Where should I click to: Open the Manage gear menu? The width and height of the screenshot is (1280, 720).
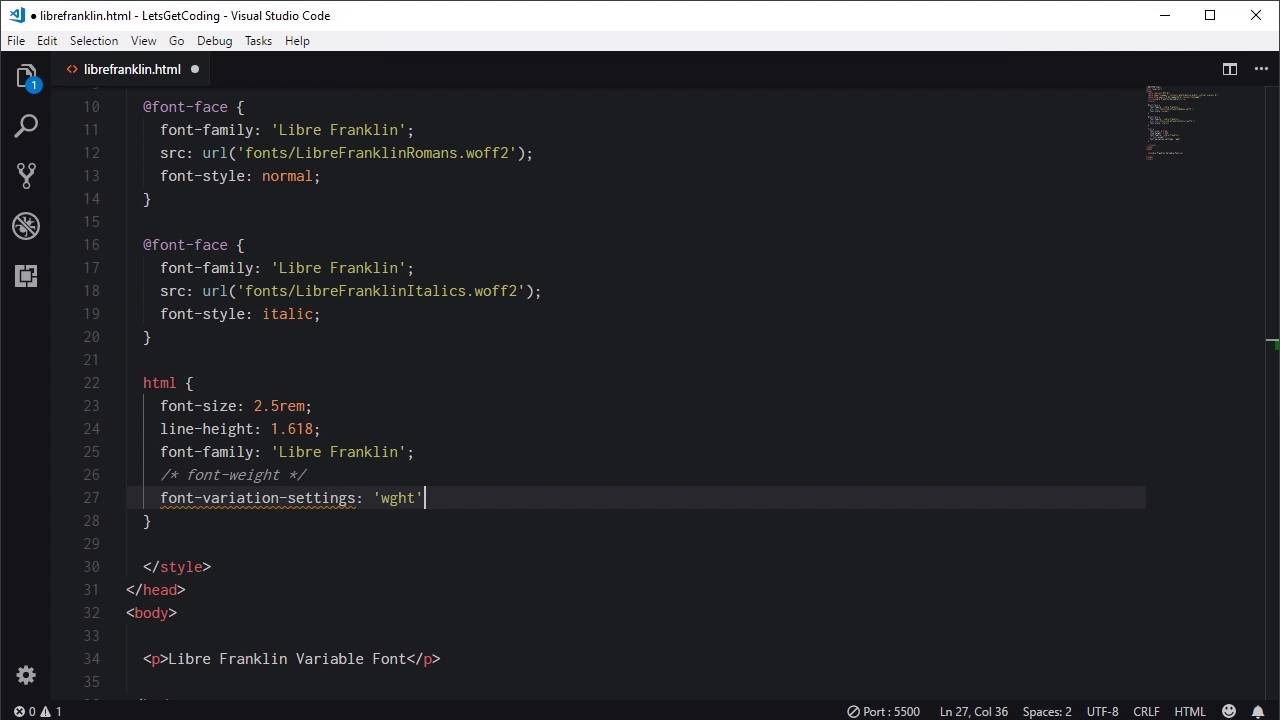pyautogui.click(x=27, y=675)
